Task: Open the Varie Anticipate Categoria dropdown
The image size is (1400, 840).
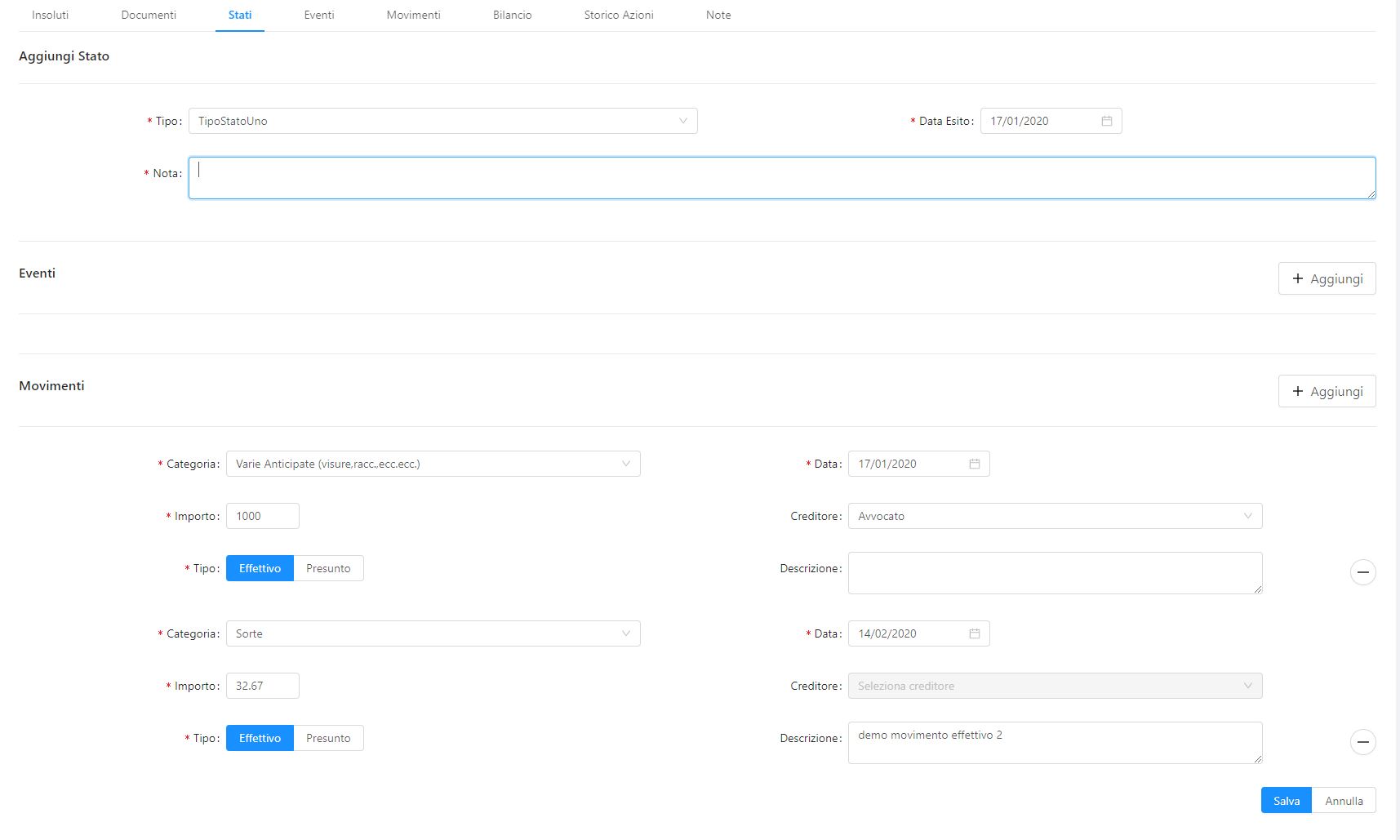Action: click(x=433, y=464)
